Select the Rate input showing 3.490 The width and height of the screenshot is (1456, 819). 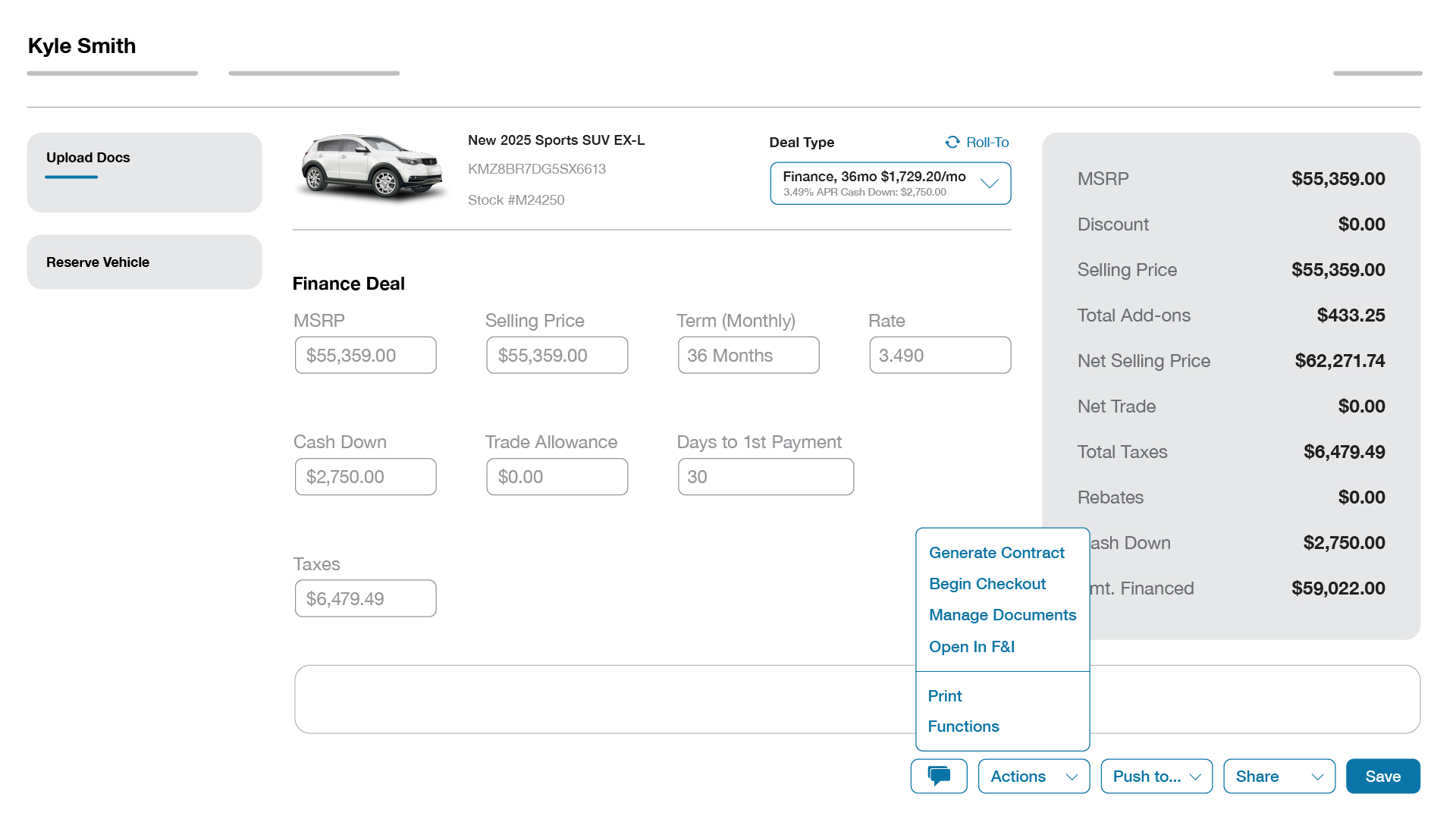(x=940, y=355)
